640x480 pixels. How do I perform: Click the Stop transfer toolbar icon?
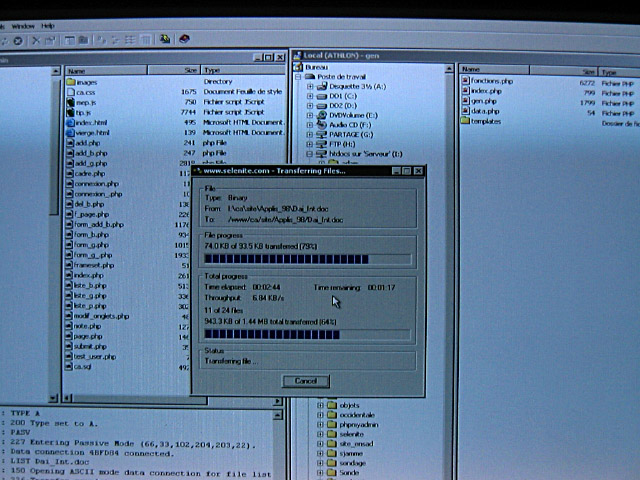(x=18, y=41)
